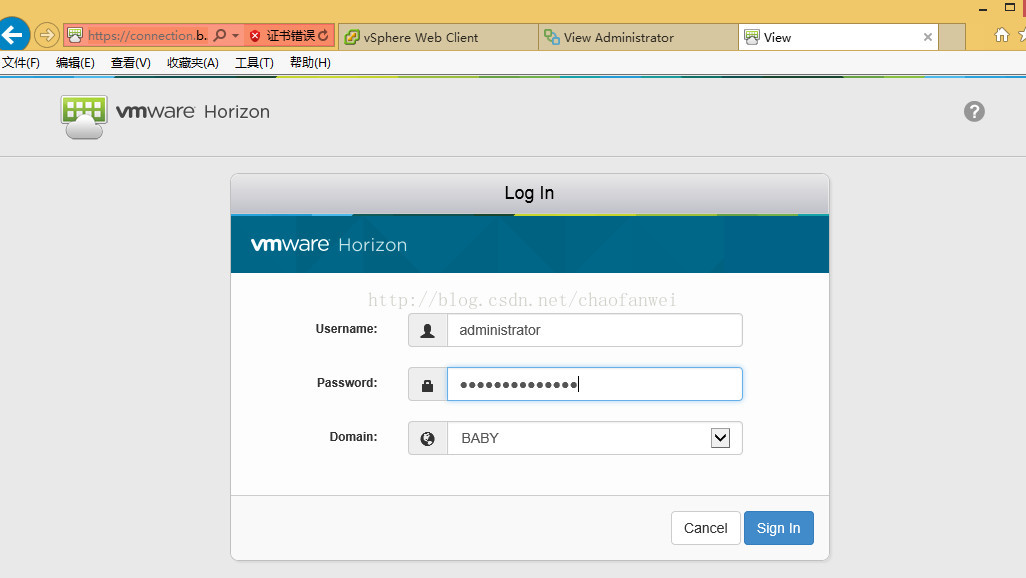Click the vmware Horizon header text beside logo
The height and width of the screenshot is (578, 1026).
coord(192,112)
